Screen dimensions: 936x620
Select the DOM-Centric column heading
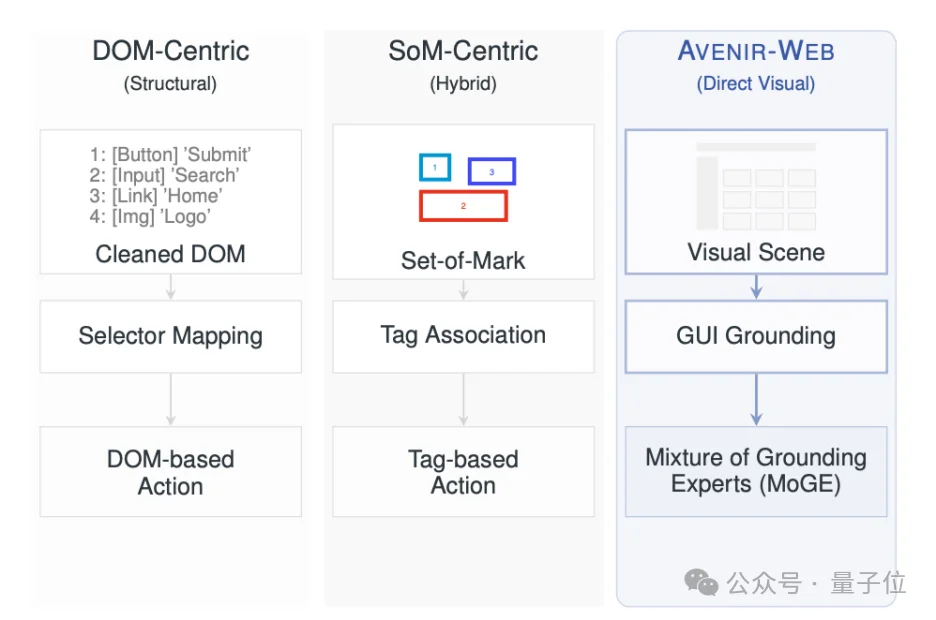coord(170,51)
